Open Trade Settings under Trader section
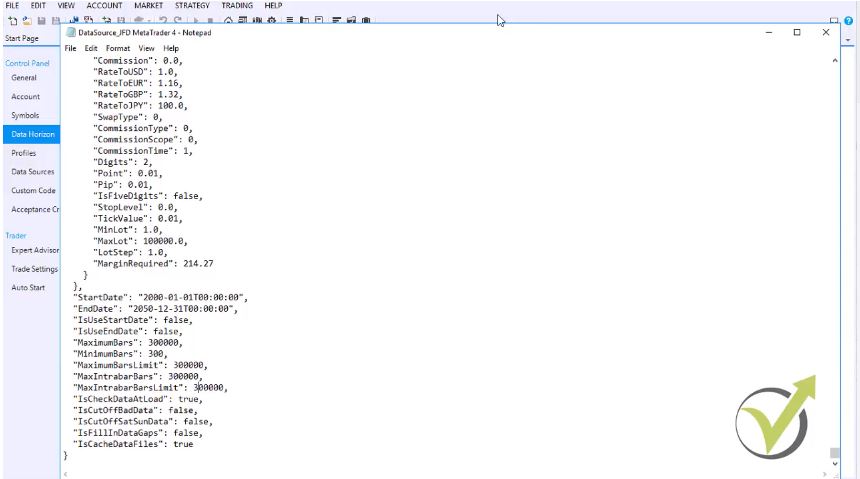 click(x=34, y=269)
